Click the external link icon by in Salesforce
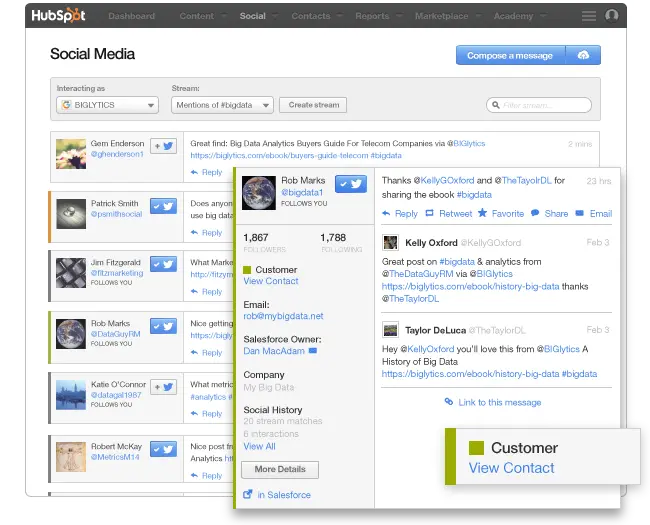Image resolution: width=650 pixels, height=525 pixels. pyautogui.click(x=247, y=494)
